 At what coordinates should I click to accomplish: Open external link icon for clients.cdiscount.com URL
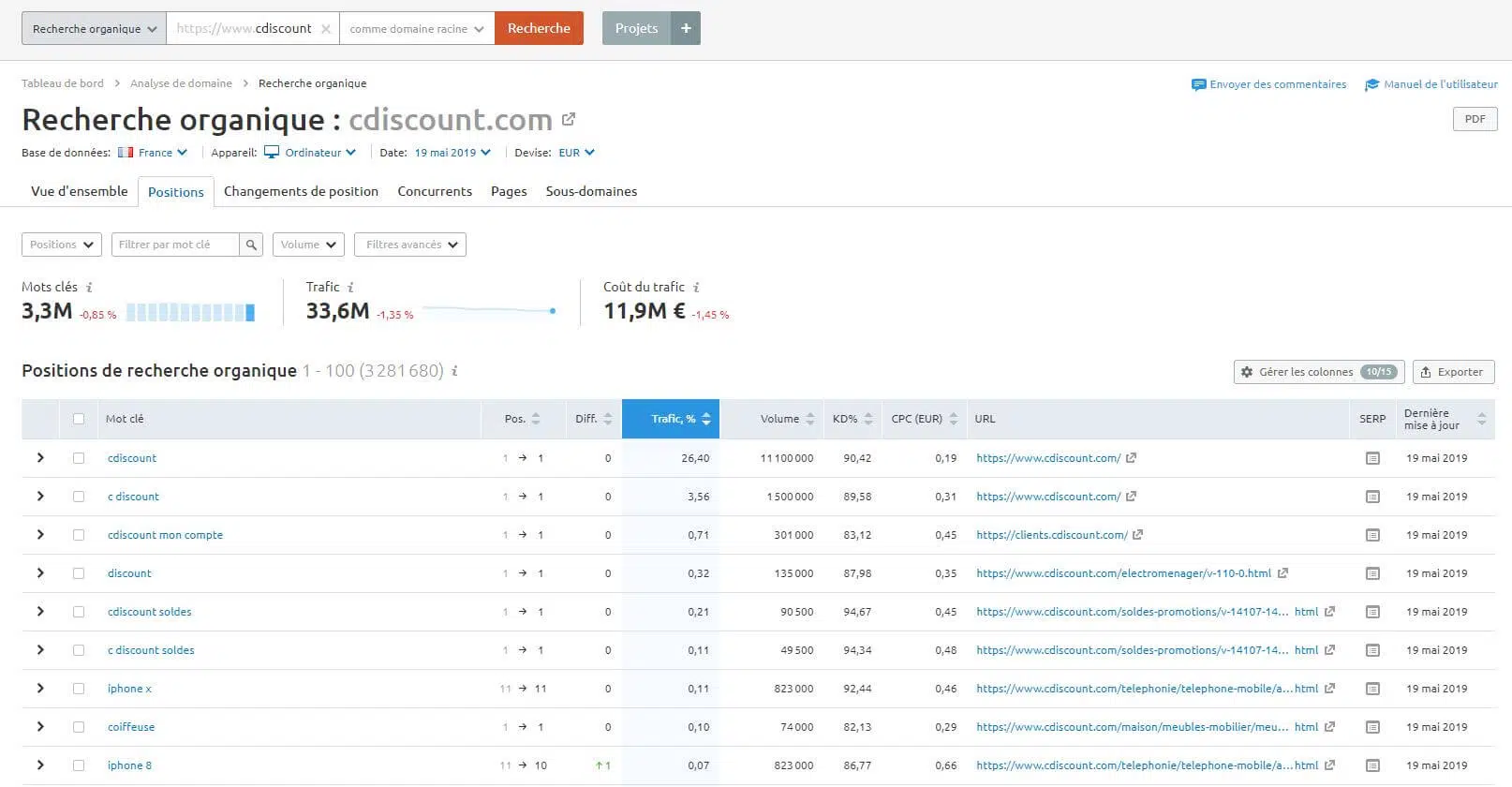[x=1137, y=535]
